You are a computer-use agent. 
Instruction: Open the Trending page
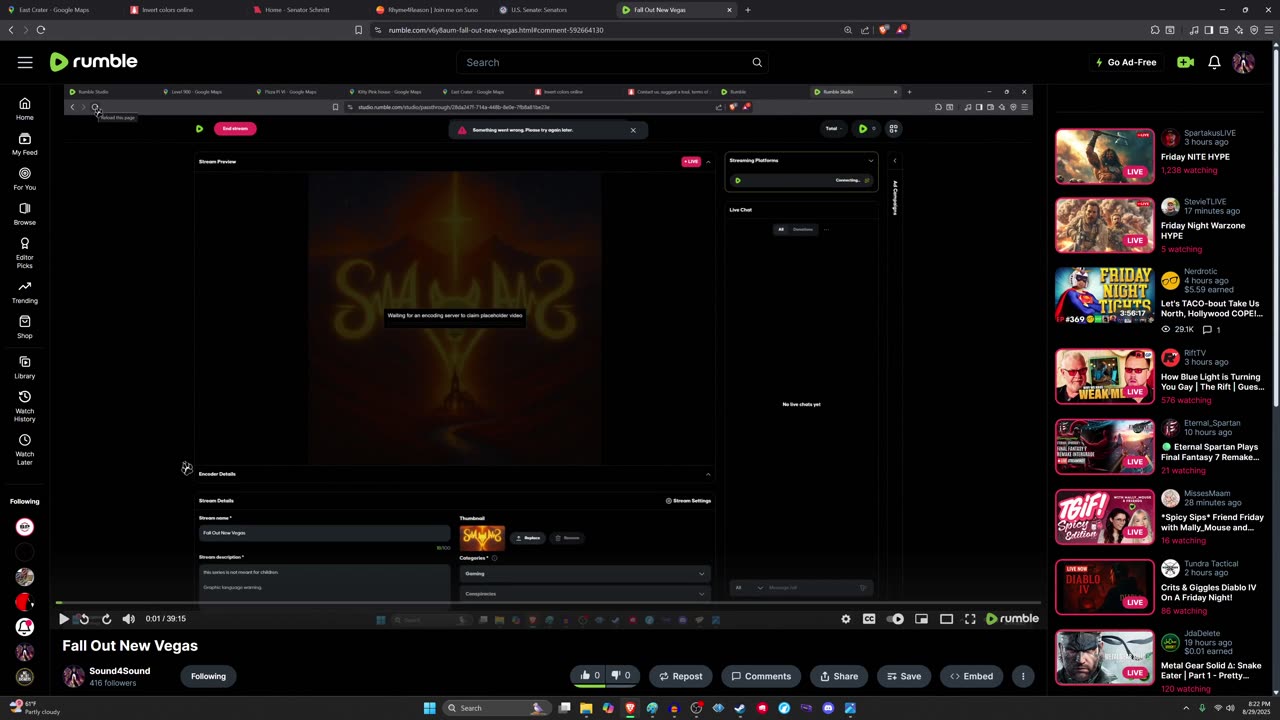coord(25,292)
